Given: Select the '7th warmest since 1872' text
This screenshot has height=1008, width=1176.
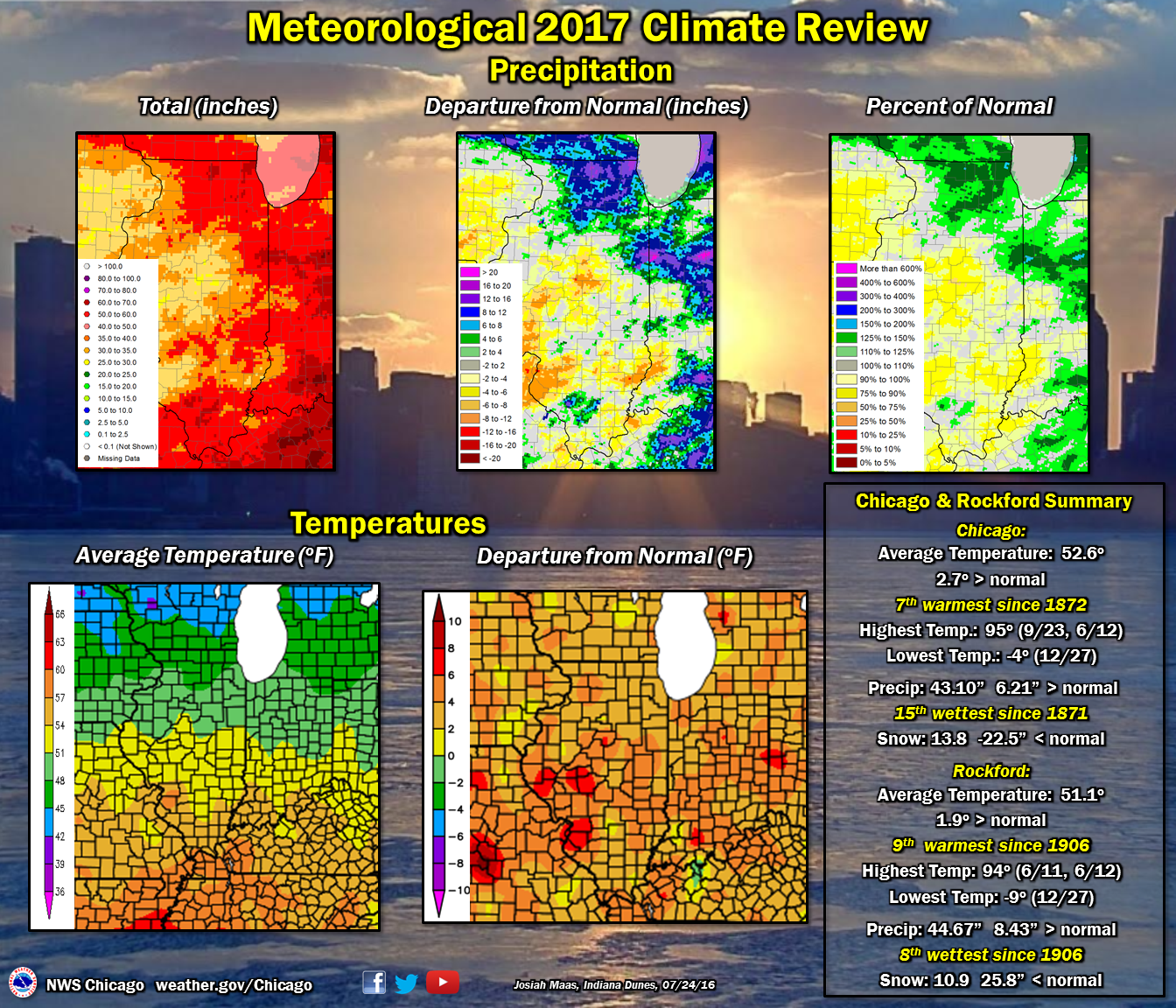Looking at the screenshot, I should (990, 605).
